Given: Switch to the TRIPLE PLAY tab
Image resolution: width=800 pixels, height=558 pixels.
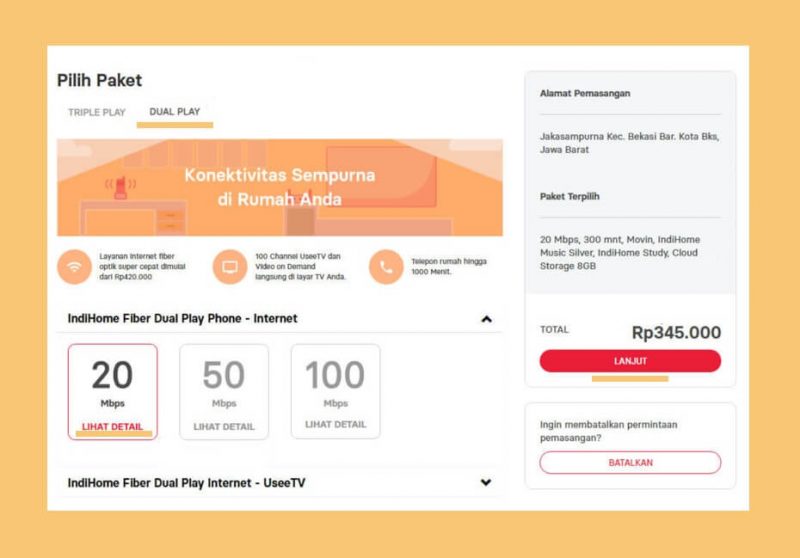Looking at the screenshot, I should pos(97,112).
